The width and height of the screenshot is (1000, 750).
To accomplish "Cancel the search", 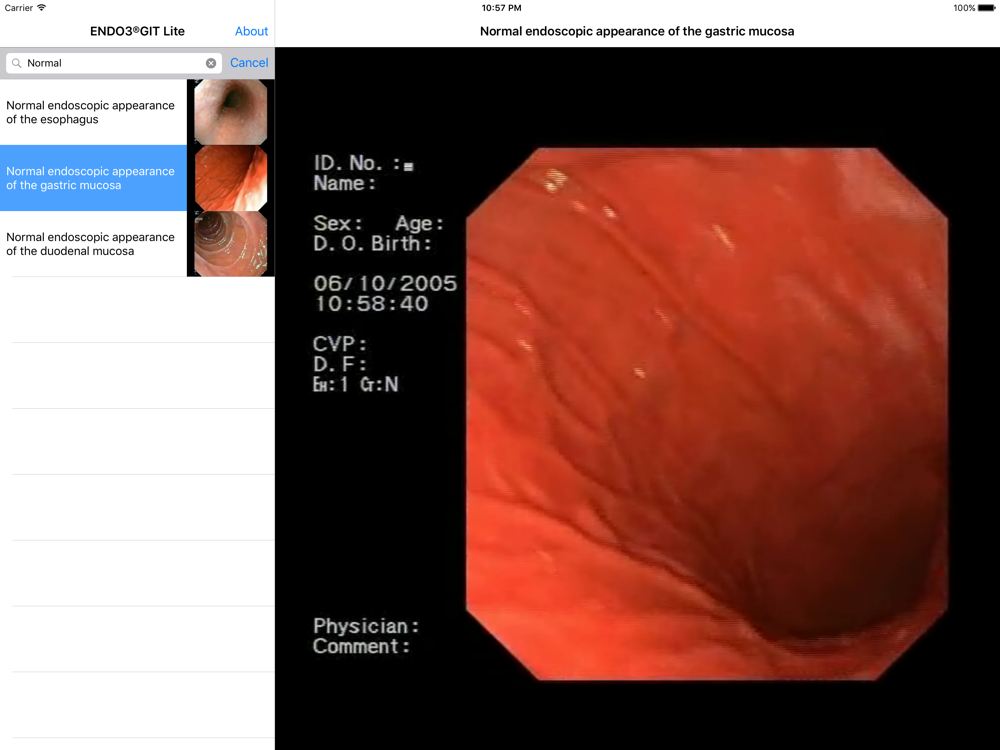I will (x=249, y=62).
